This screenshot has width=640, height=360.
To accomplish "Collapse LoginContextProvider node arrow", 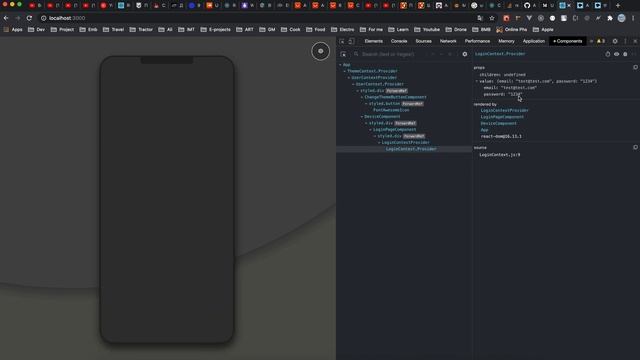I will [379, 142].
